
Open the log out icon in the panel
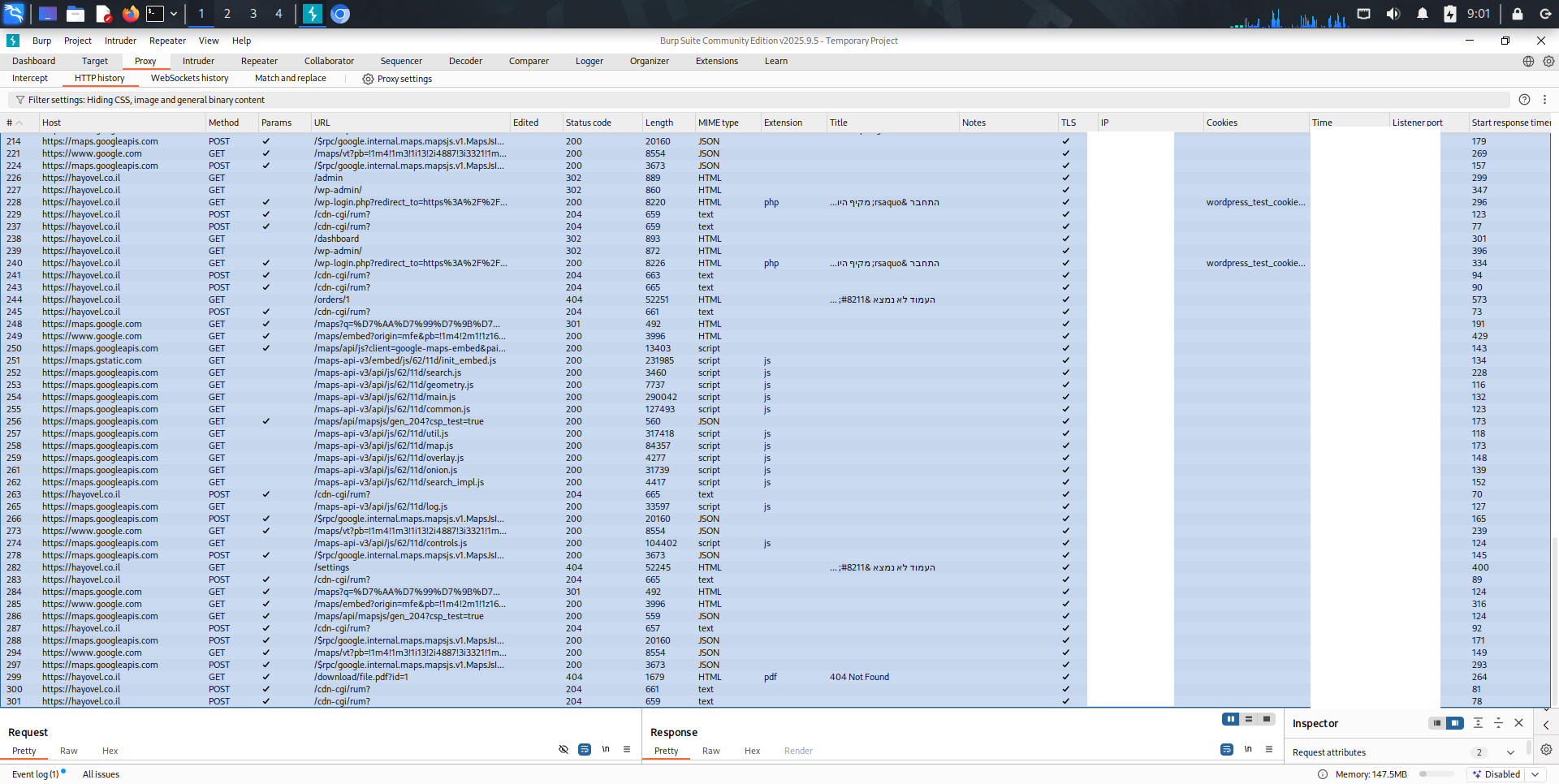tap(1545, 14)
